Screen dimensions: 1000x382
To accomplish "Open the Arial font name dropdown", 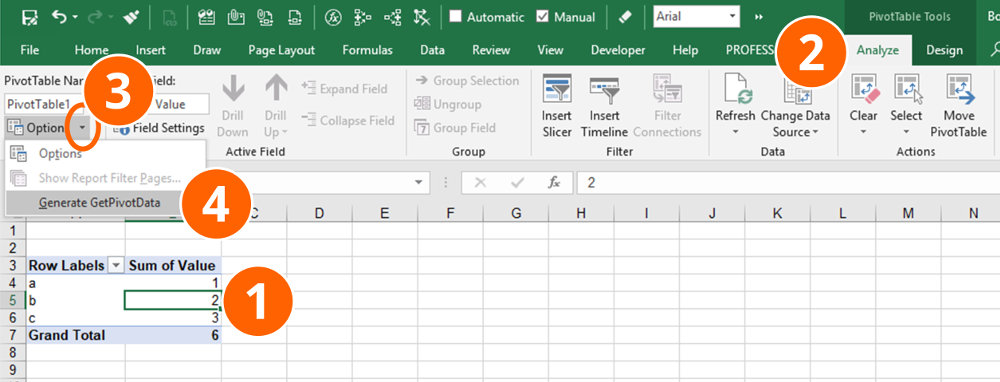I will (x=732, y=17).
